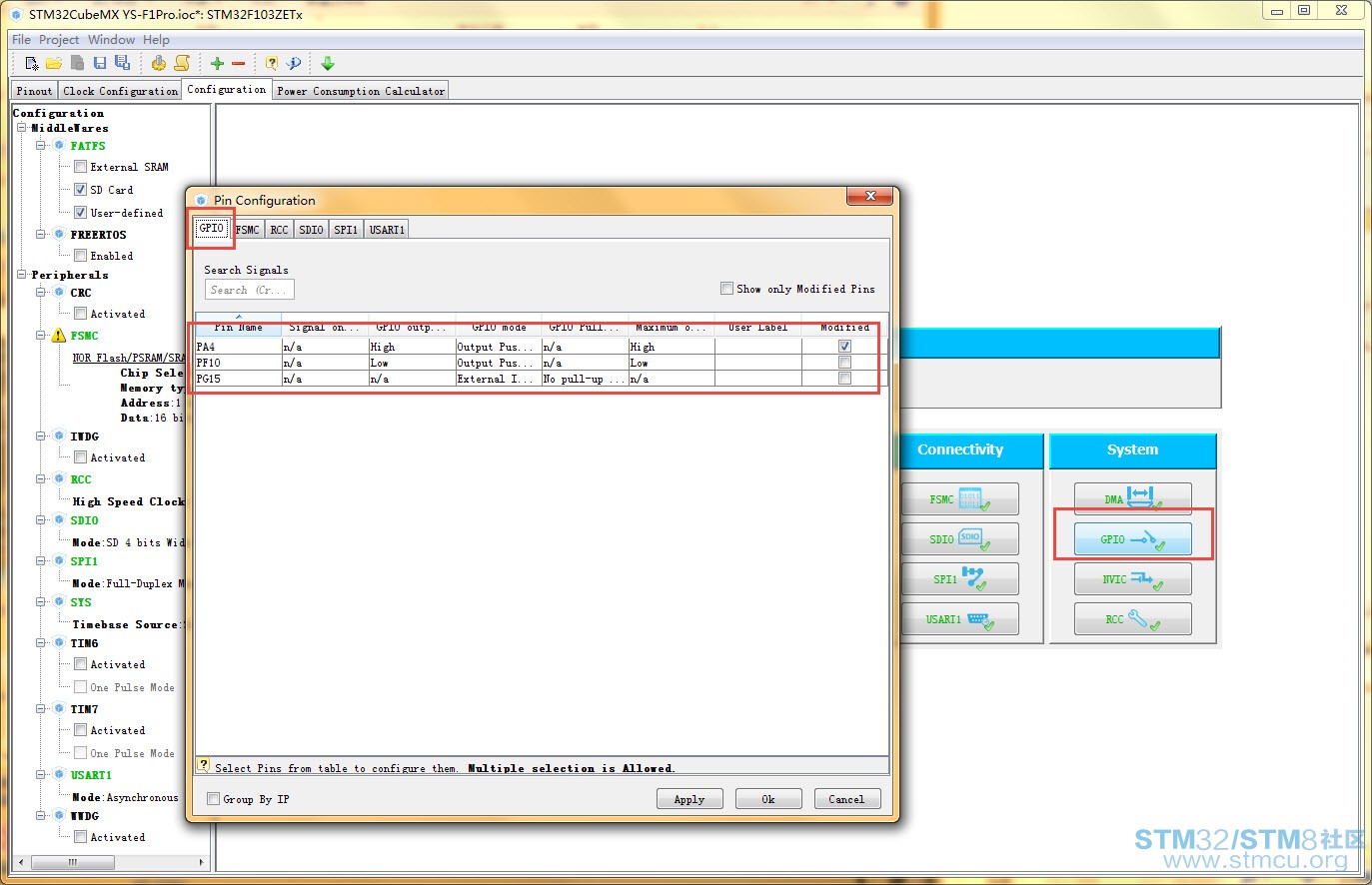Switch to the Pinout tab
Screen dimensions: 1372x885
34,91
